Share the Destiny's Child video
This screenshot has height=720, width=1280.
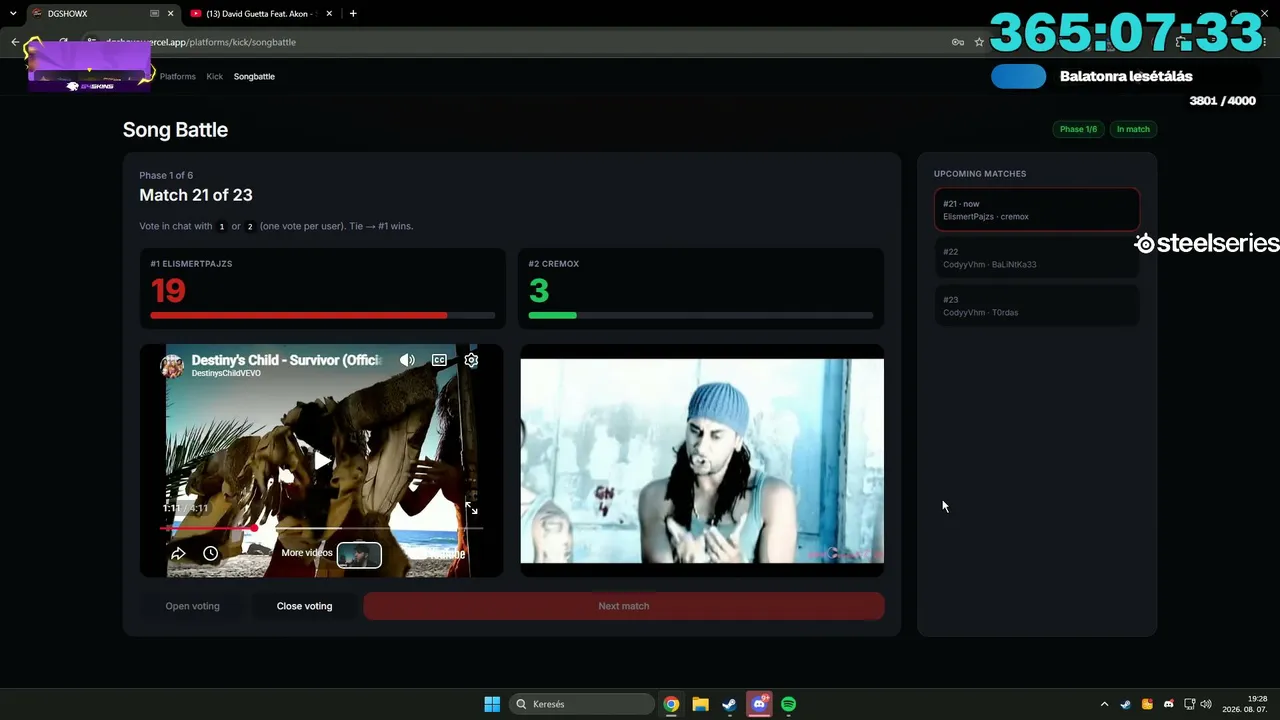click(178, 553)
